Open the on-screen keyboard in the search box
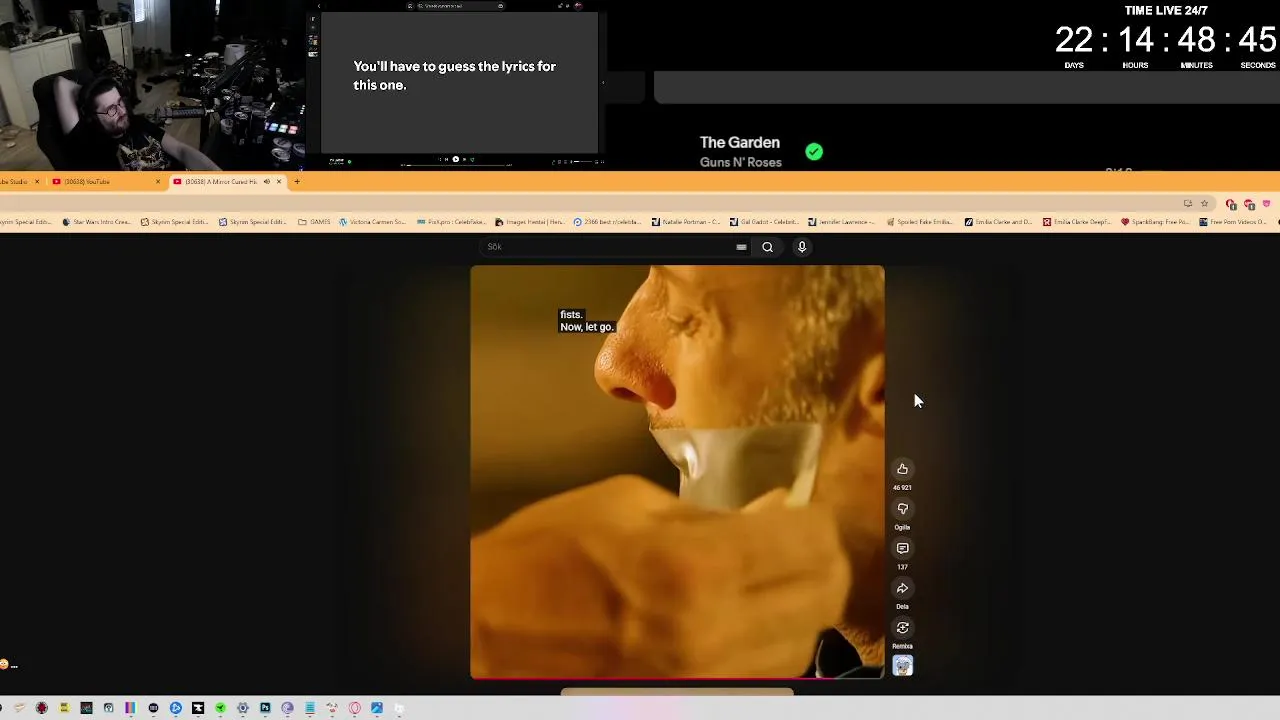Screen dimensions: 1280x720 point(741,247)
